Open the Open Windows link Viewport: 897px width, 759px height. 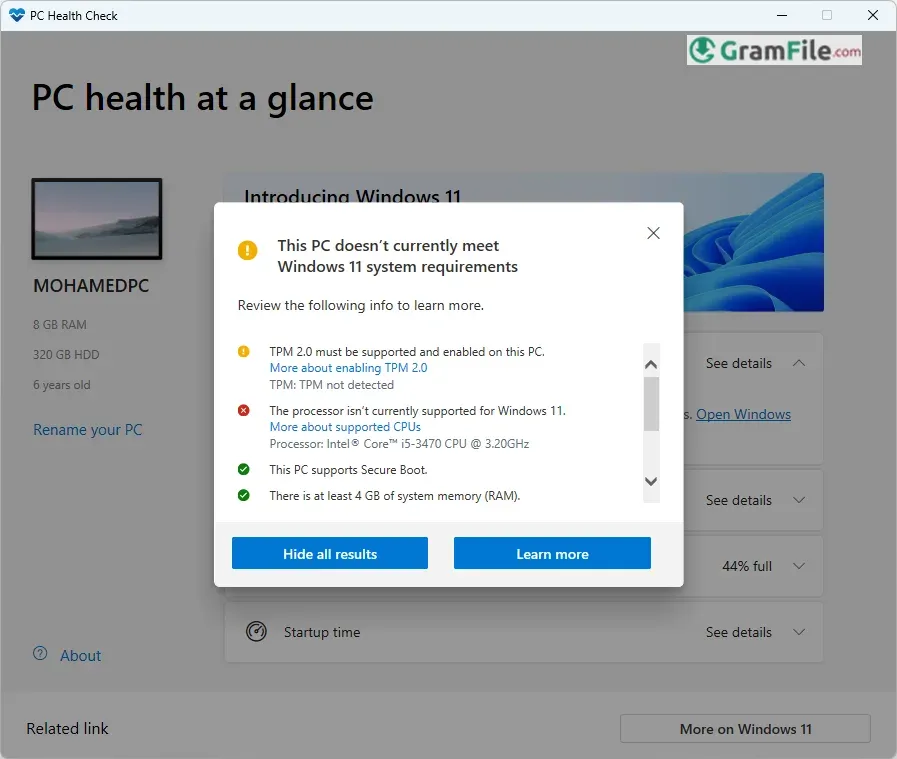[x=743, y=414]
